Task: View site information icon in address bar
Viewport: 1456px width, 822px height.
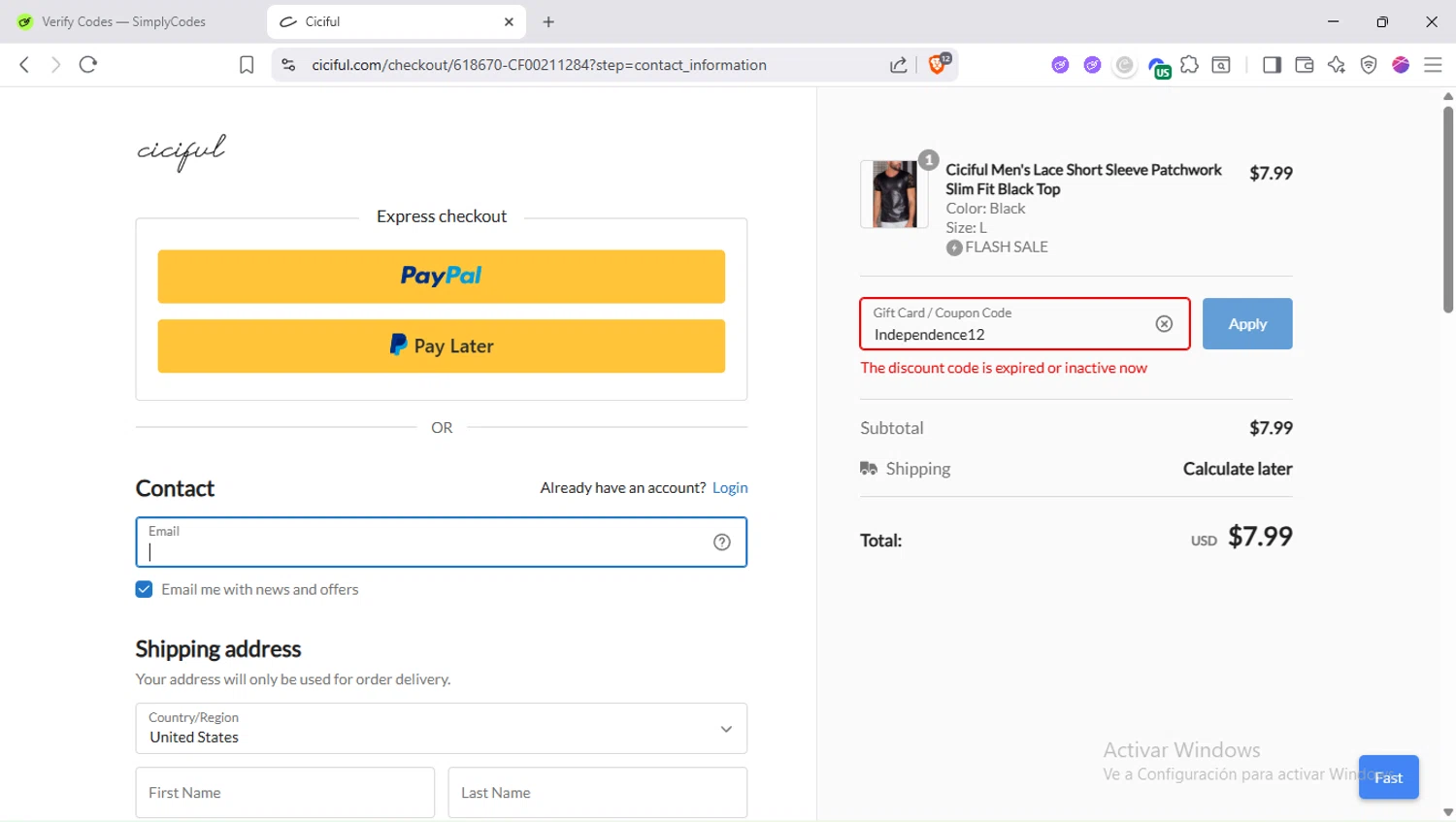Action: point(288,65)
